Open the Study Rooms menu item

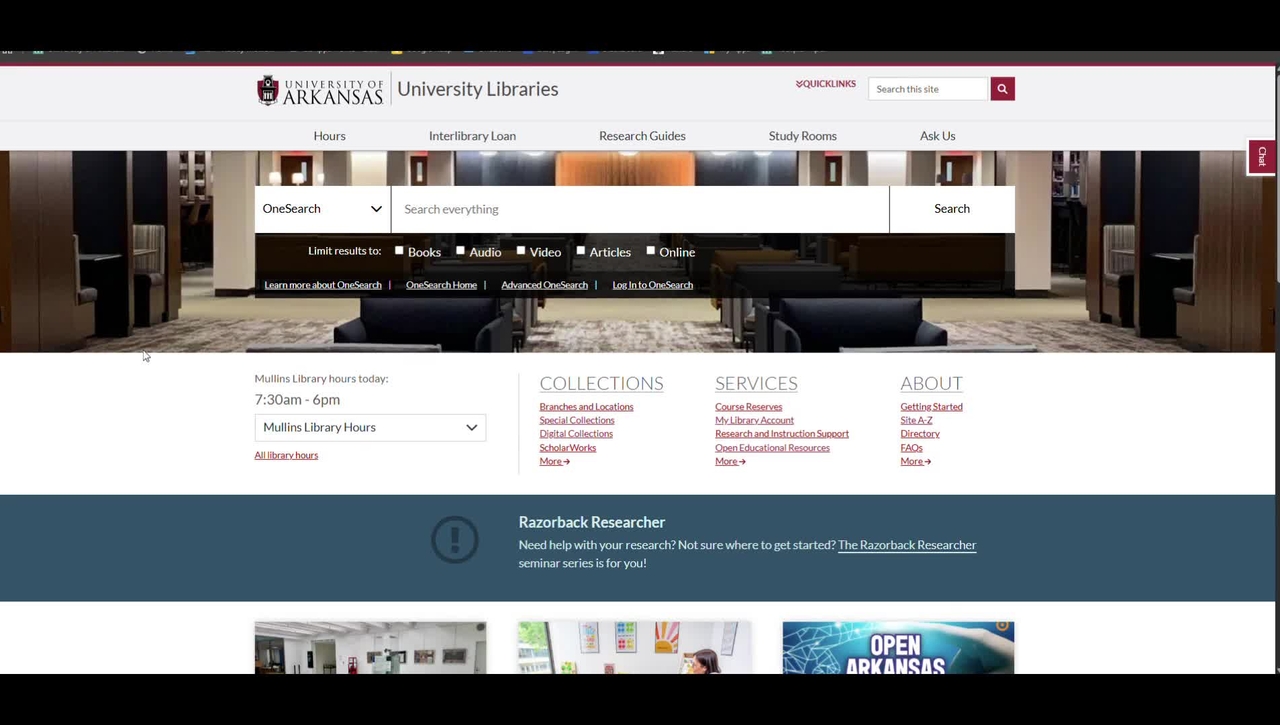[803, 136]
